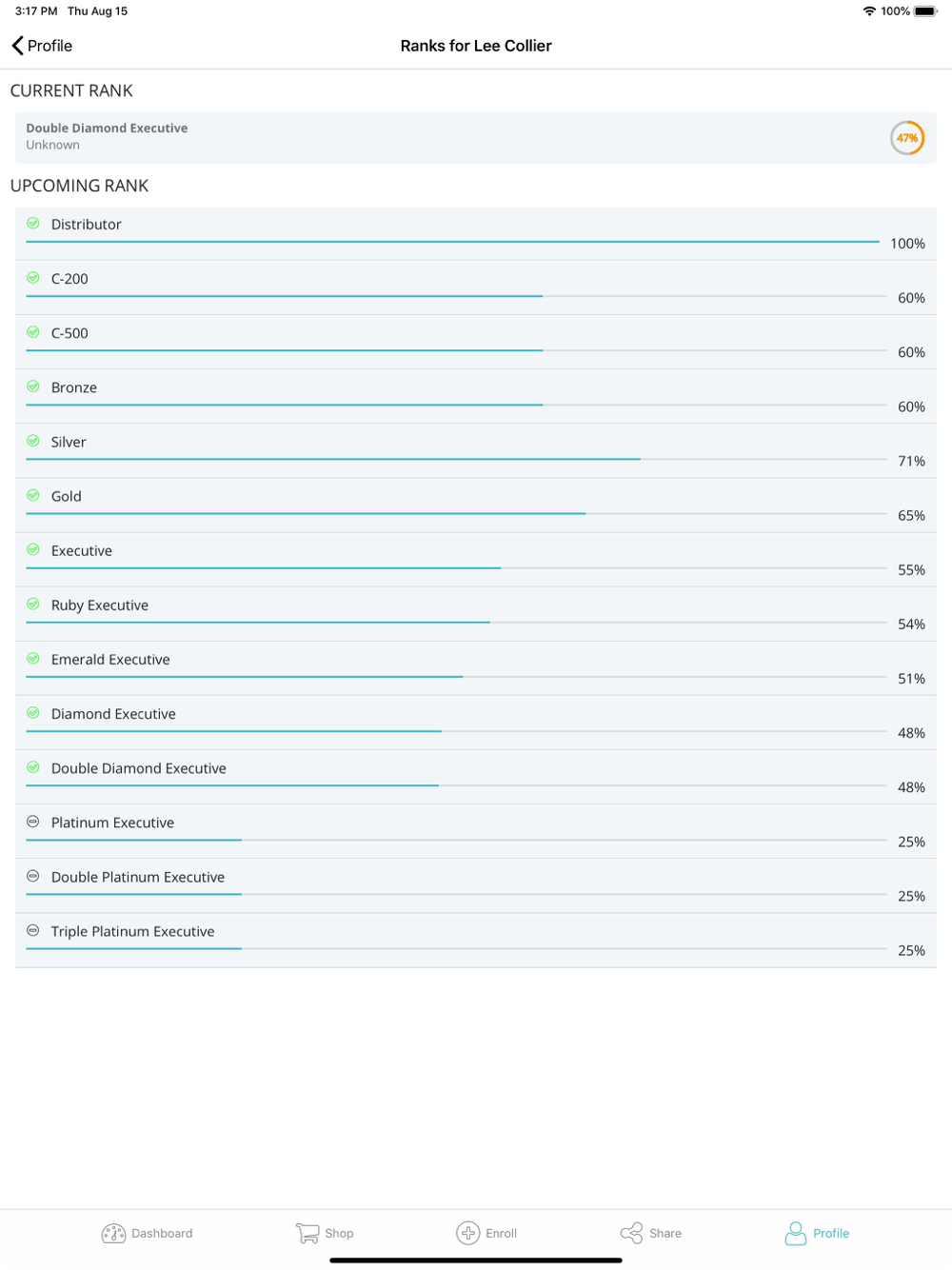Tap the Shop tab label

[339, 1233]
